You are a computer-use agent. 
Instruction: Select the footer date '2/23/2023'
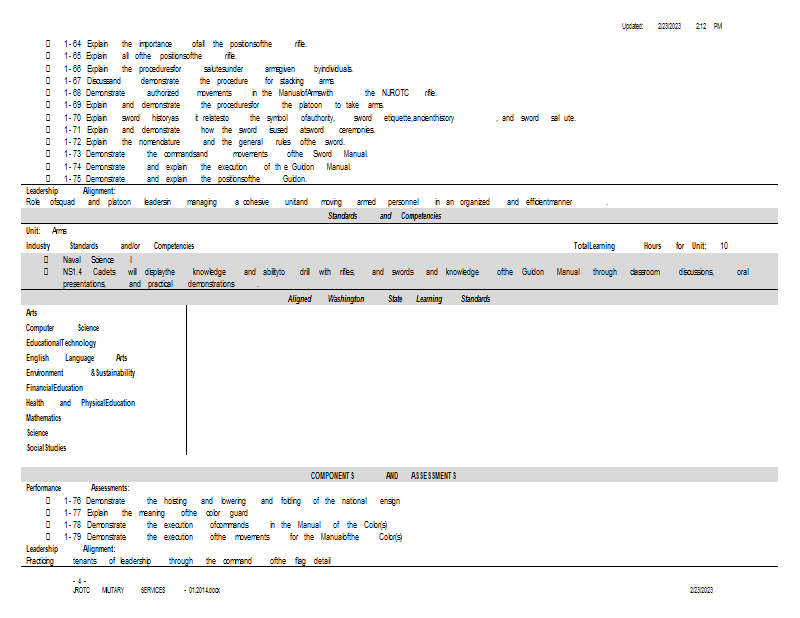coord(702,590)
